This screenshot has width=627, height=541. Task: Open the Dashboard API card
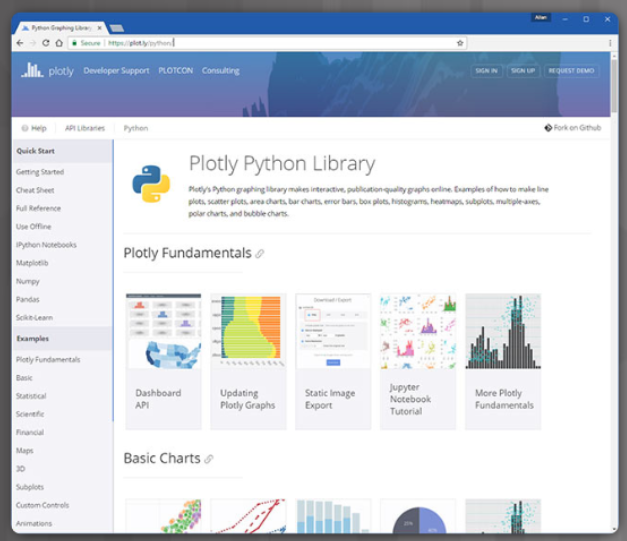click(x=164, y=361)
